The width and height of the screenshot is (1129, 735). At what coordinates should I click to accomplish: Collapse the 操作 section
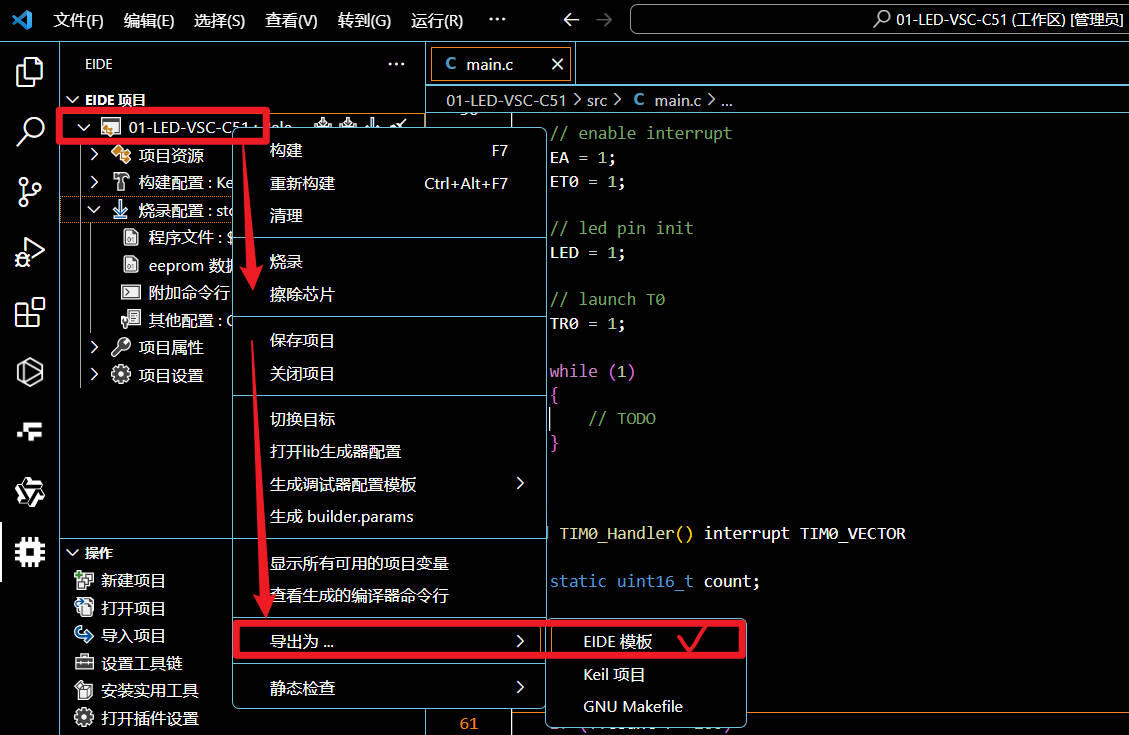point(72,553)
